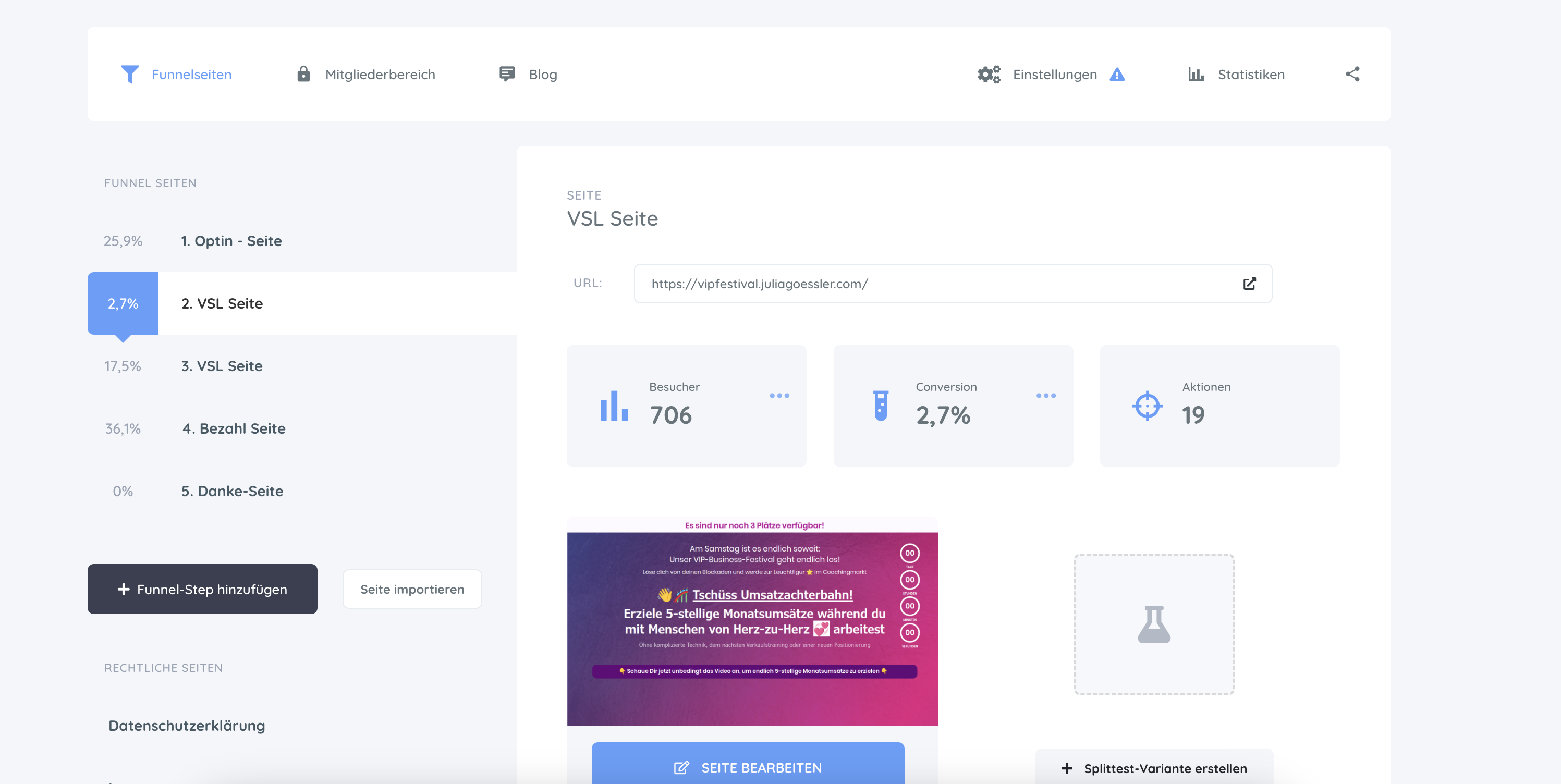Switch to the Funnelseiten tab
The height and width of the screenshot is (784, 1561).
(x=176, y=74)
